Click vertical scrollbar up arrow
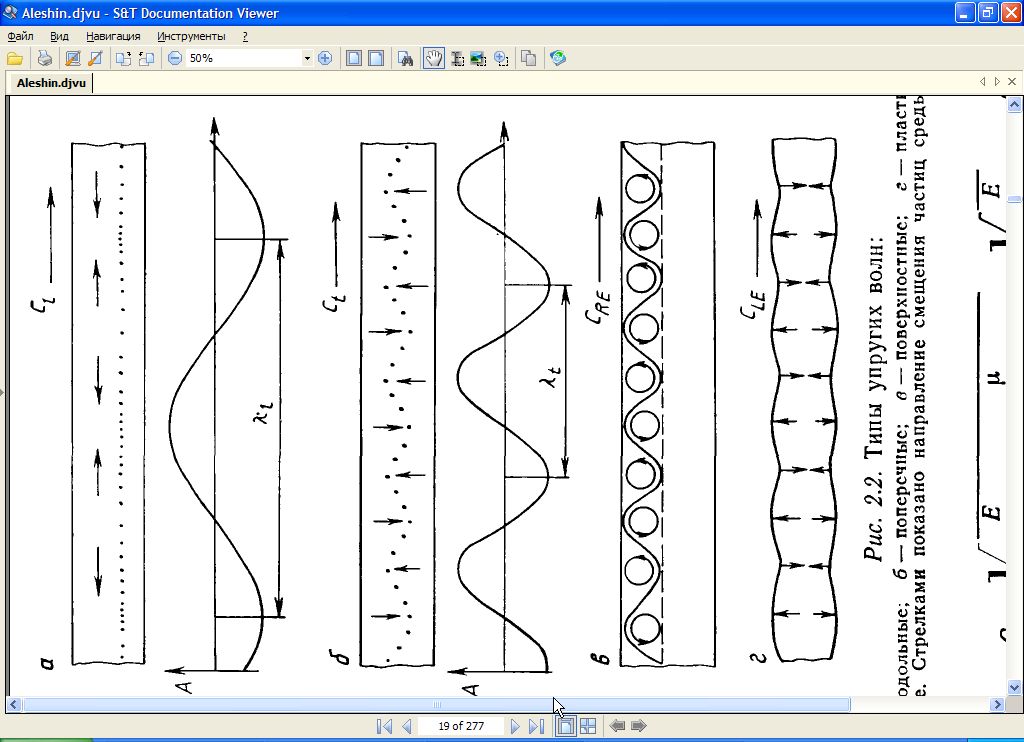Image resolution: width=1024 pixels, height=742 pixels. (1014, 104)
